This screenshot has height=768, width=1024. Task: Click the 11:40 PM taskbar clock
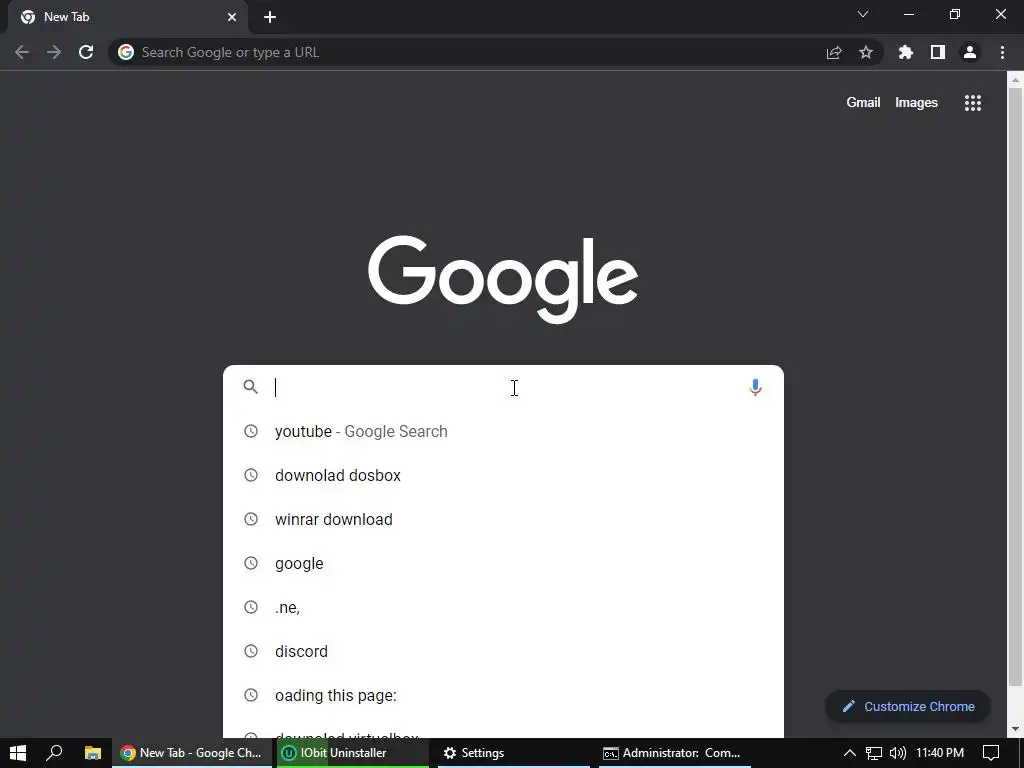click(x=940, y=753)
